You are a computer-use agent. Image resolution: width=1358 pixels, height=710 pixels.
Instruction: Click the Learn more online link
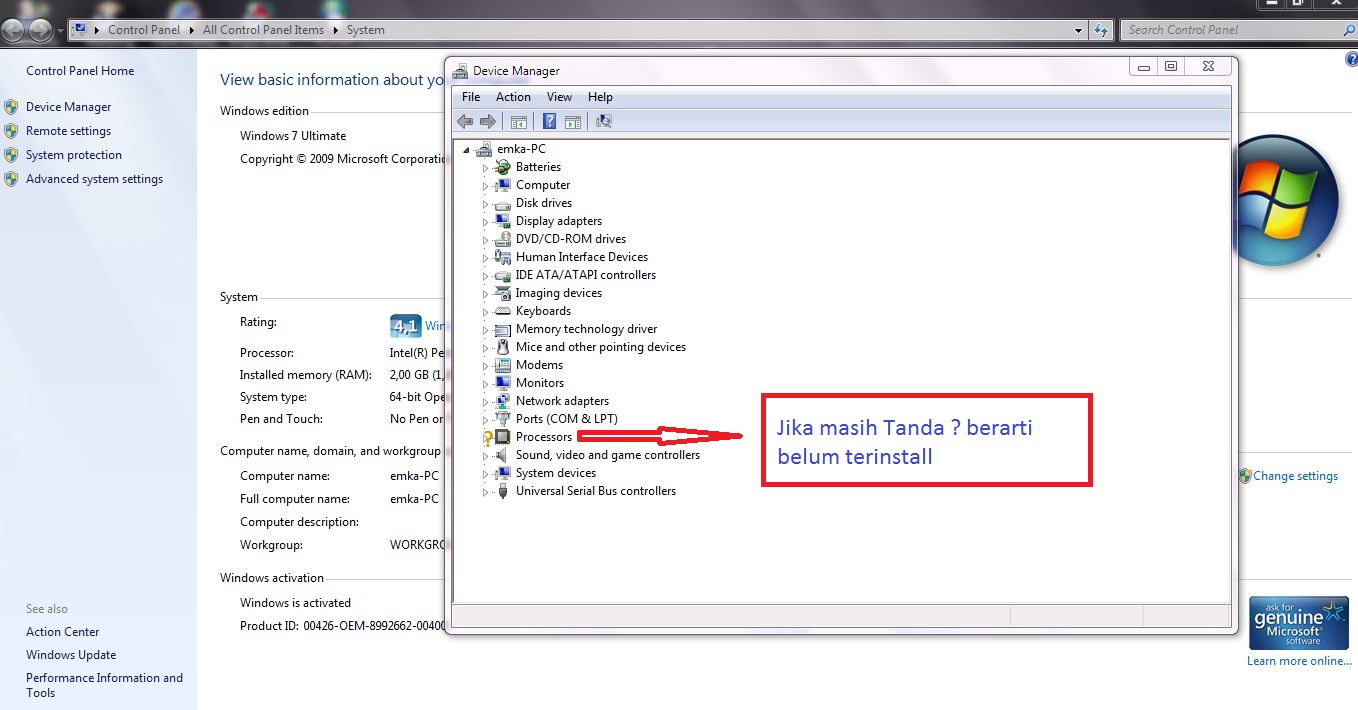[x=1299, y=661]
